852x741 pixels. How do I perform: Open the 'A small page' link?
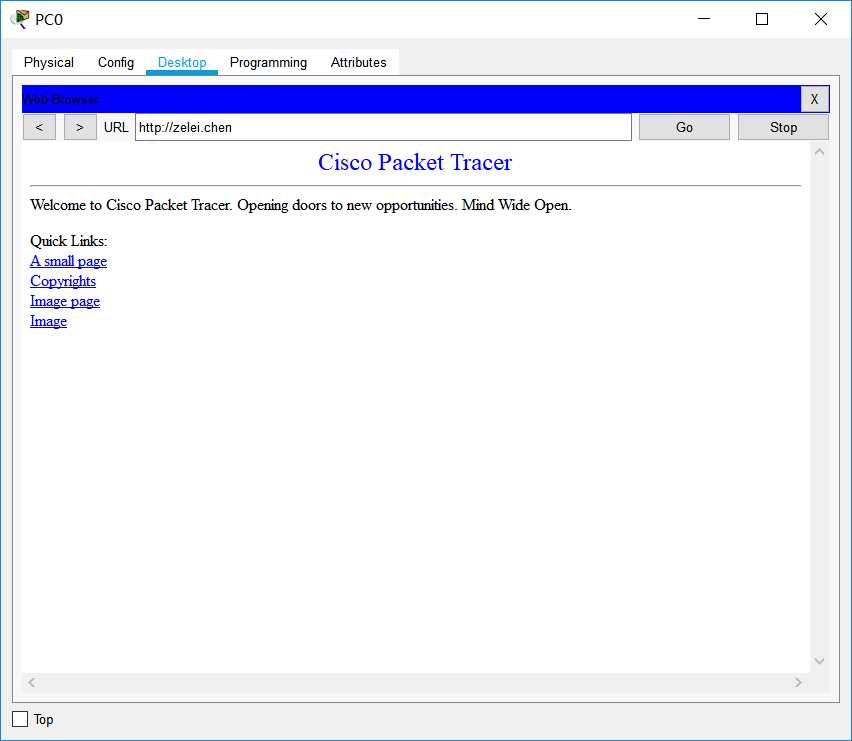(68, 261)
